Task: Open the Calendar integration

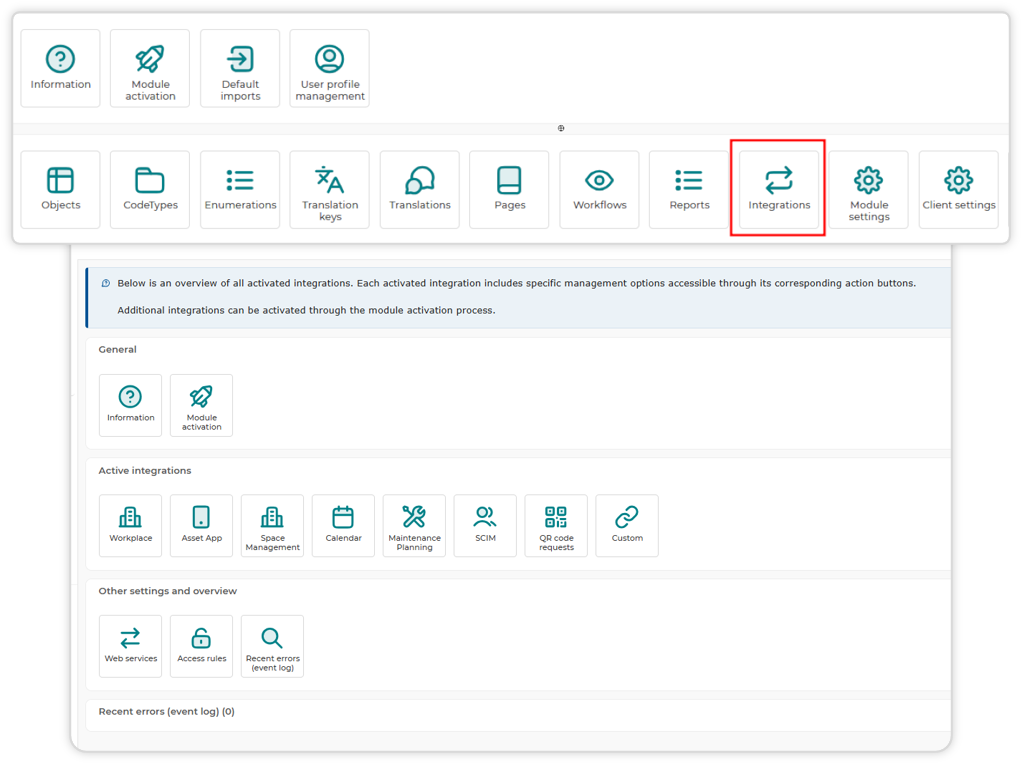Action: [x=343, y=525]
